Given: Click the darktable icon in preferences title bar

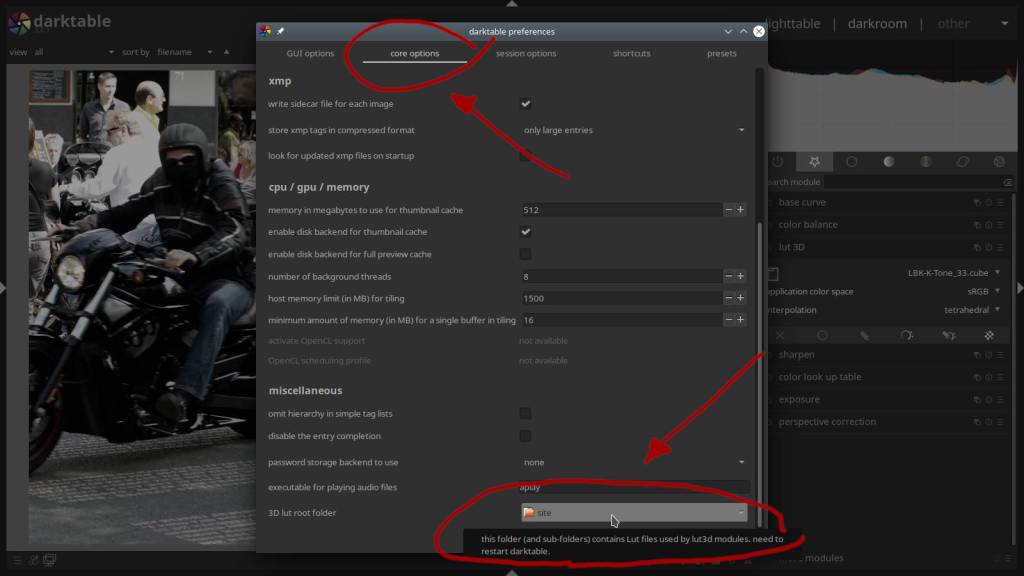Looking at the screenshot, I should click(x=265, y=31).
